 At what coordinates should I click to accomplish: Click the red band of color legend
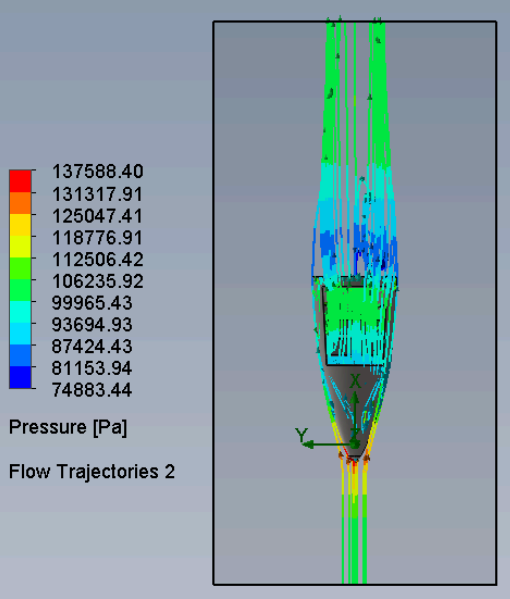[20, 181]
